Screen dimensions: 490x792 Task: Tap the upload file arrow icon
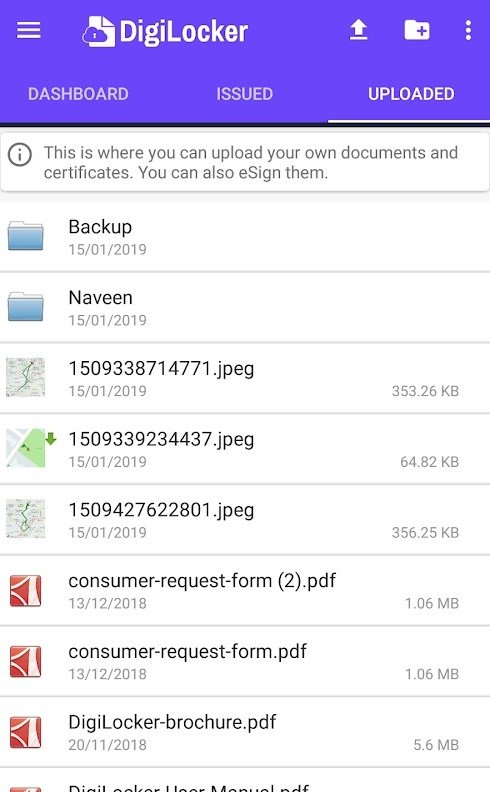(359, 30)
